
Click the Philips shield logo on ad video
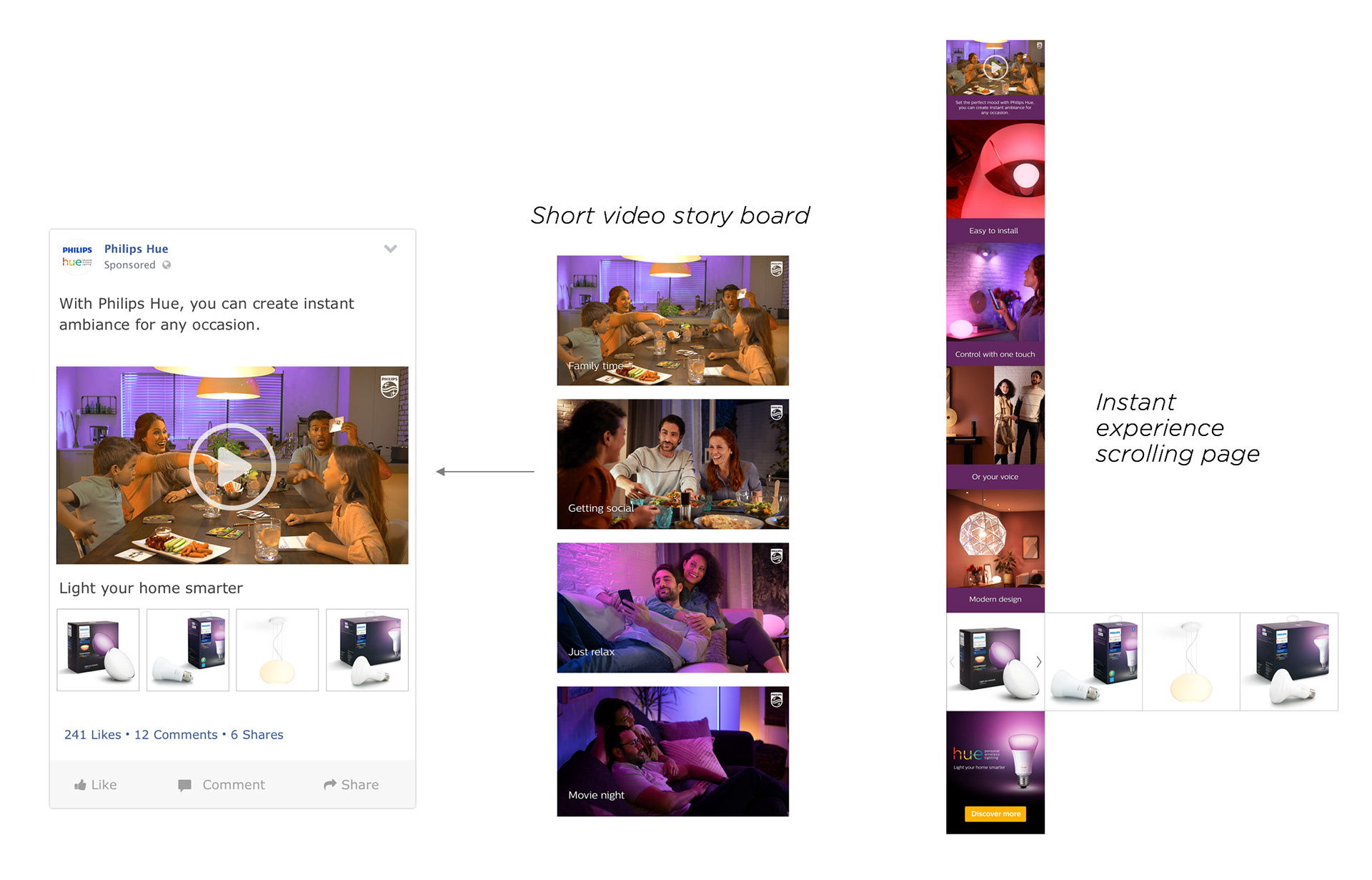(x=389, y=387)
